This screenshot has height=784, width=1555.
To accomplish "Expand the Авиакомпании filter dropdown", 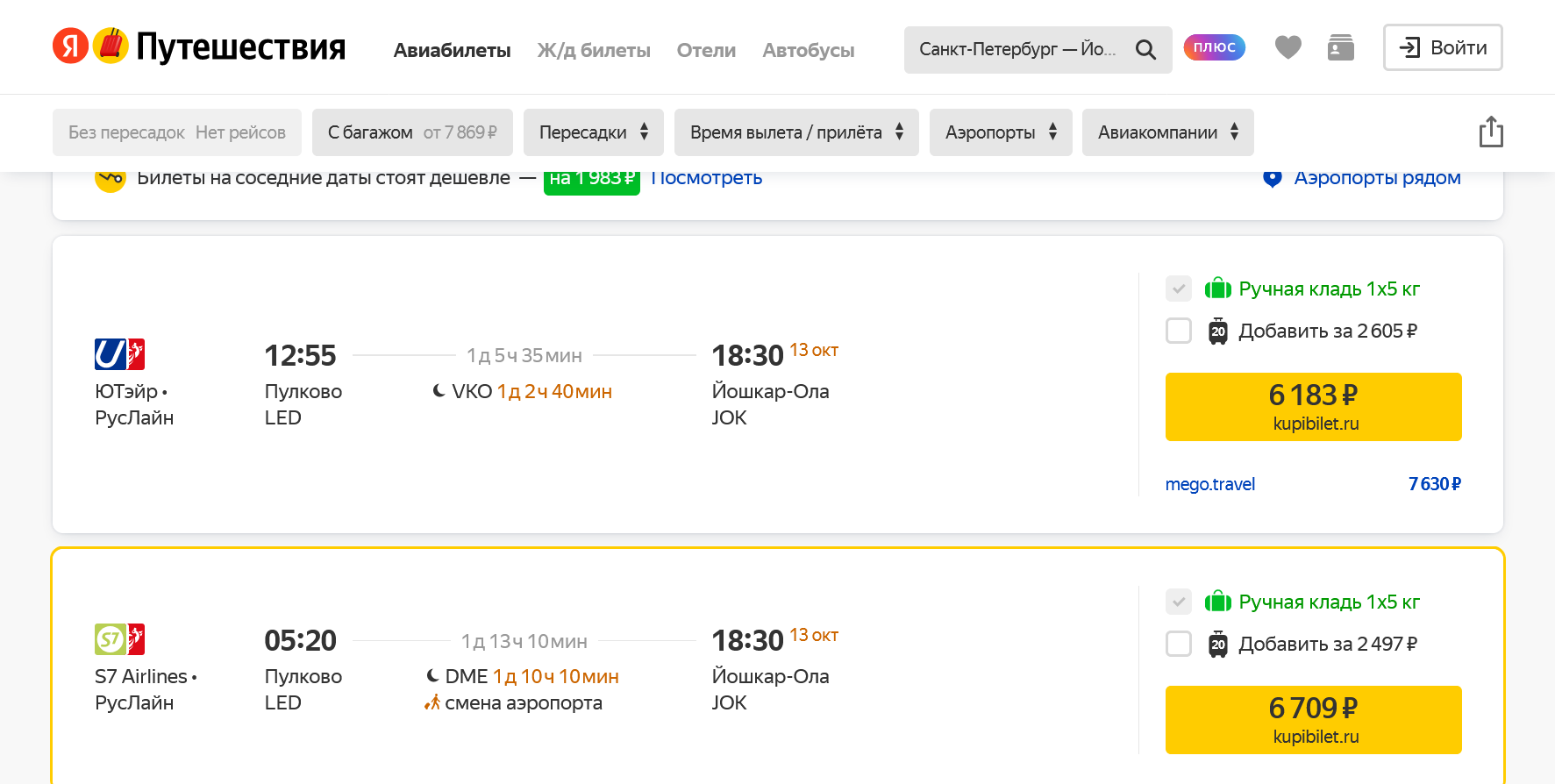I will tap(1167, 132).
